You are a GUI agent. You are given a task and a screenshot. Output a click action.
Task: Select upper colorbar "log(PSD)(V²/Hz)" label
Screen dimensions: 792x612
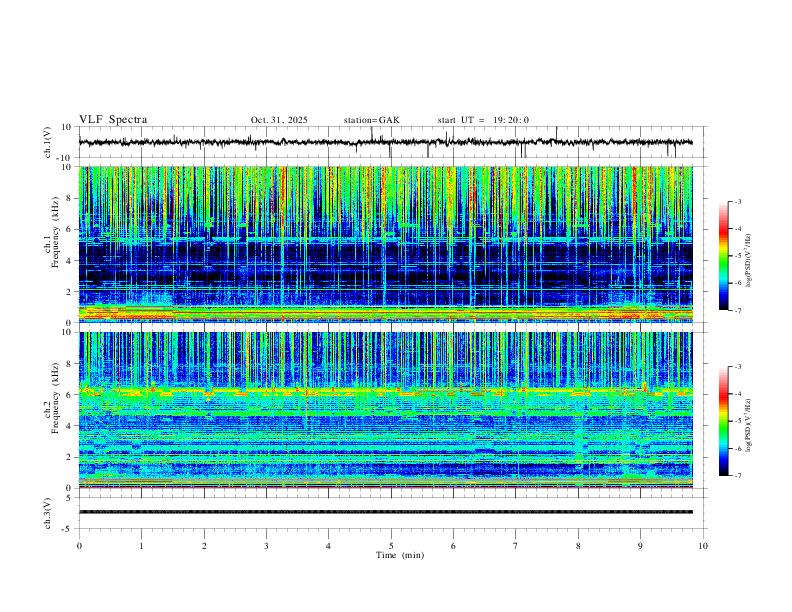[748, 260]
